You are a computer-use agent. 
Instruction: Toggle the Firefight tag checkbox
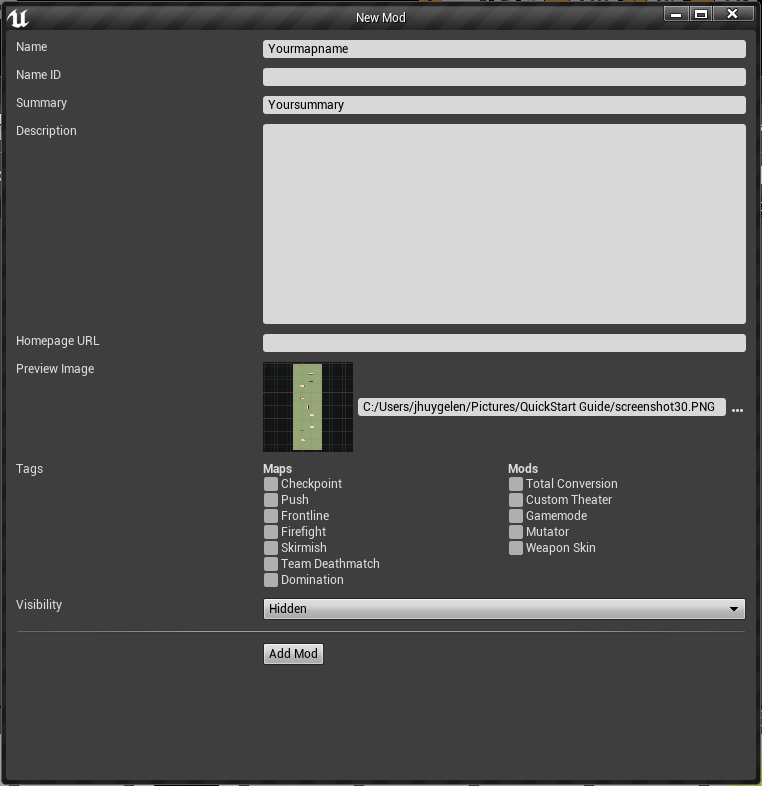pyautogui.click(x=271, y=532)
